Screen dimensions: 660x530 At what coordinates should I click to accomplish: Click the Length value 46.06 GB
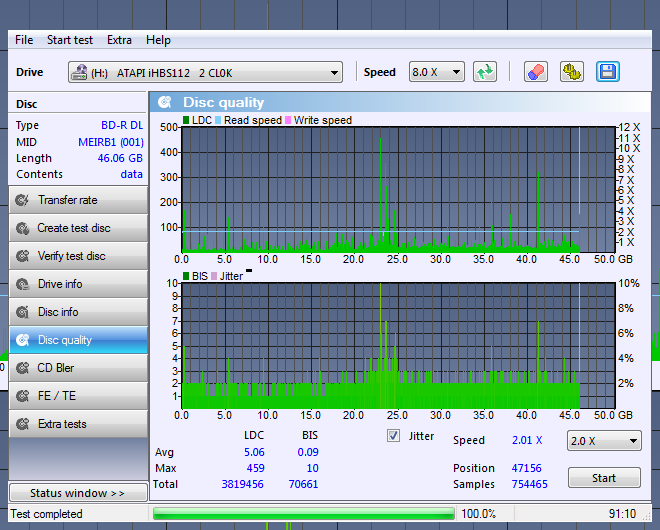[x=120, y=158]
